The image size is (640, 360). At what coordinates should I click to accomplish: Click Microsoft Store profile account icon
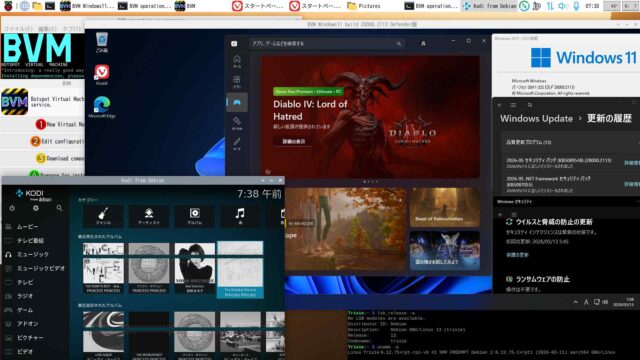(x=423, y=43)
